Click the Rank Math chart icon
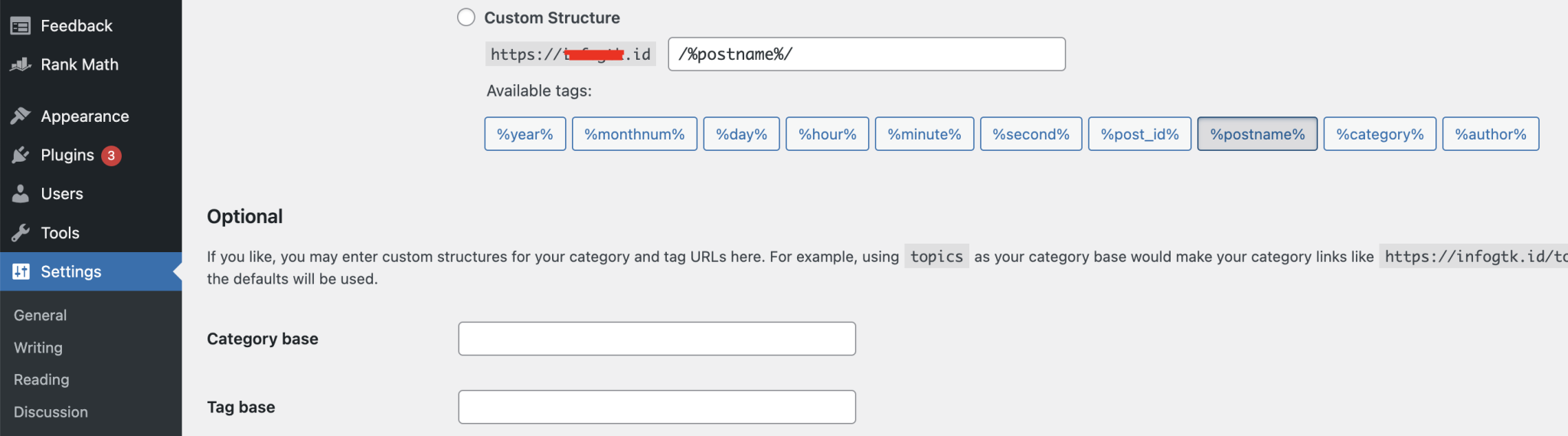Image resolution: width=1568 pixels, height=436 pixels. point(21,65)
